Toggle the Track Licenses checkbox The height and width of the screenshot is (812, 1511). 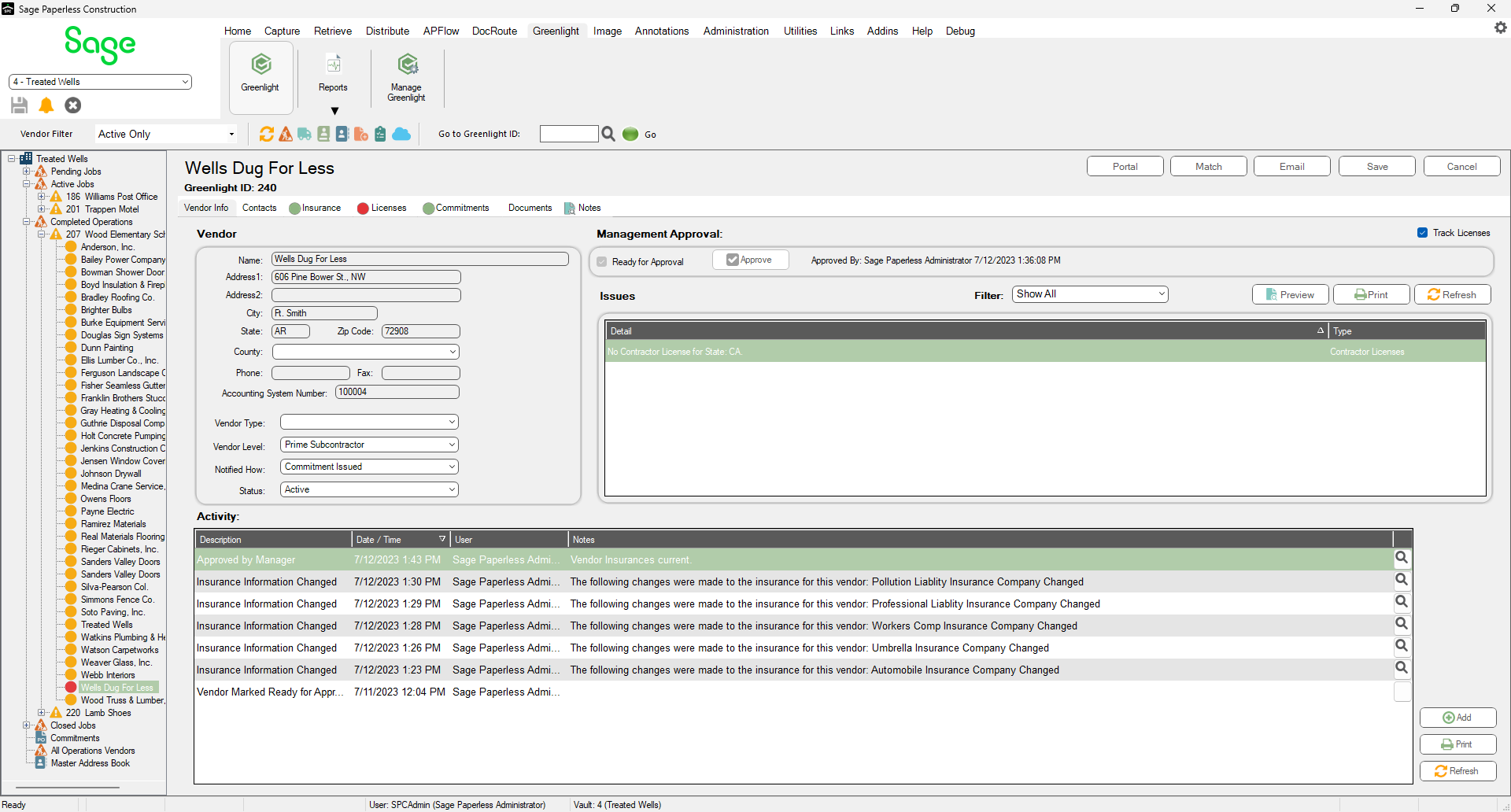[1423, 233]
